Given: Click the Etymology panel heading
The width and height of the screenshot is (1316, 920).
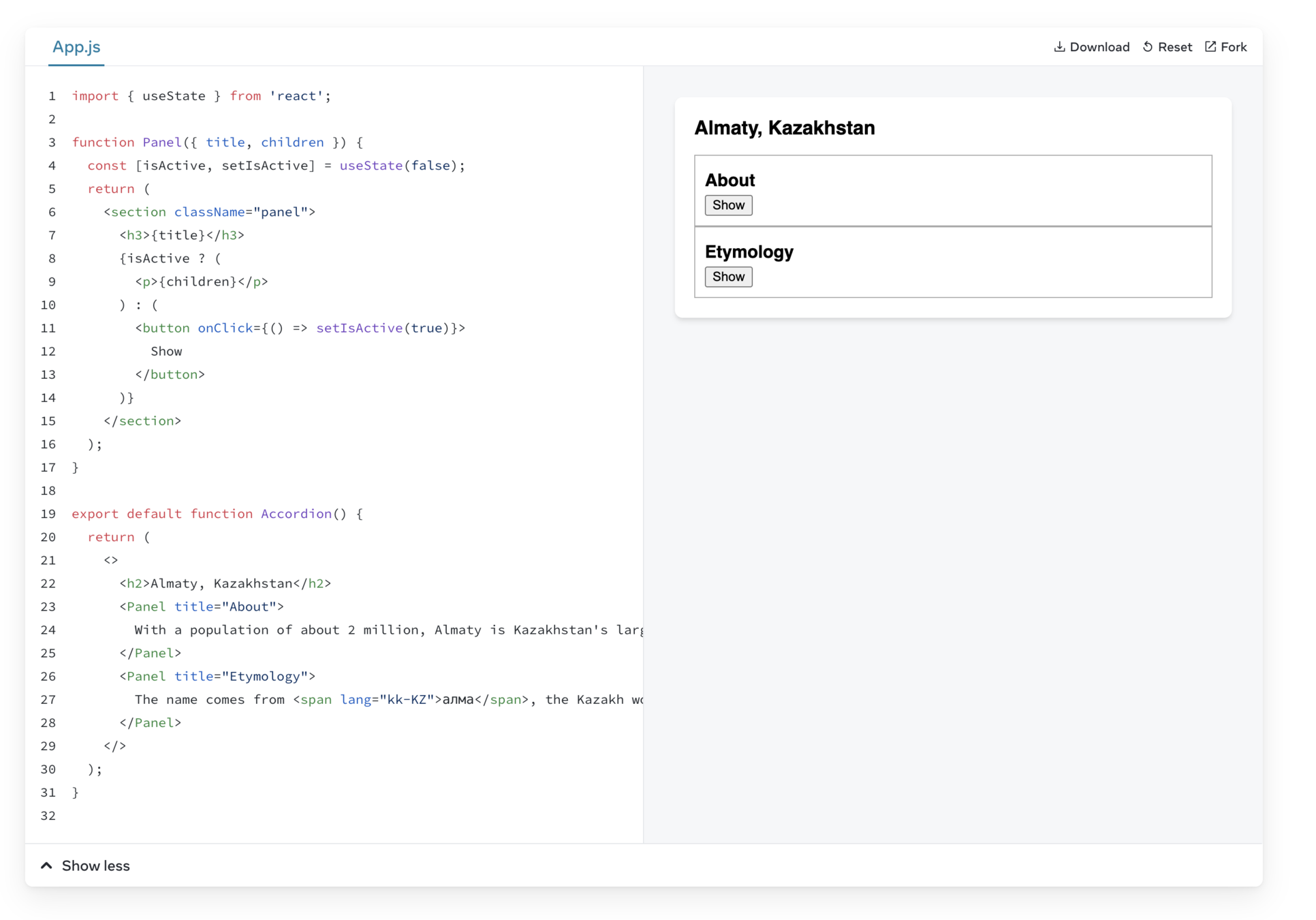Looking at the screenshot, I should coord(749,251).
